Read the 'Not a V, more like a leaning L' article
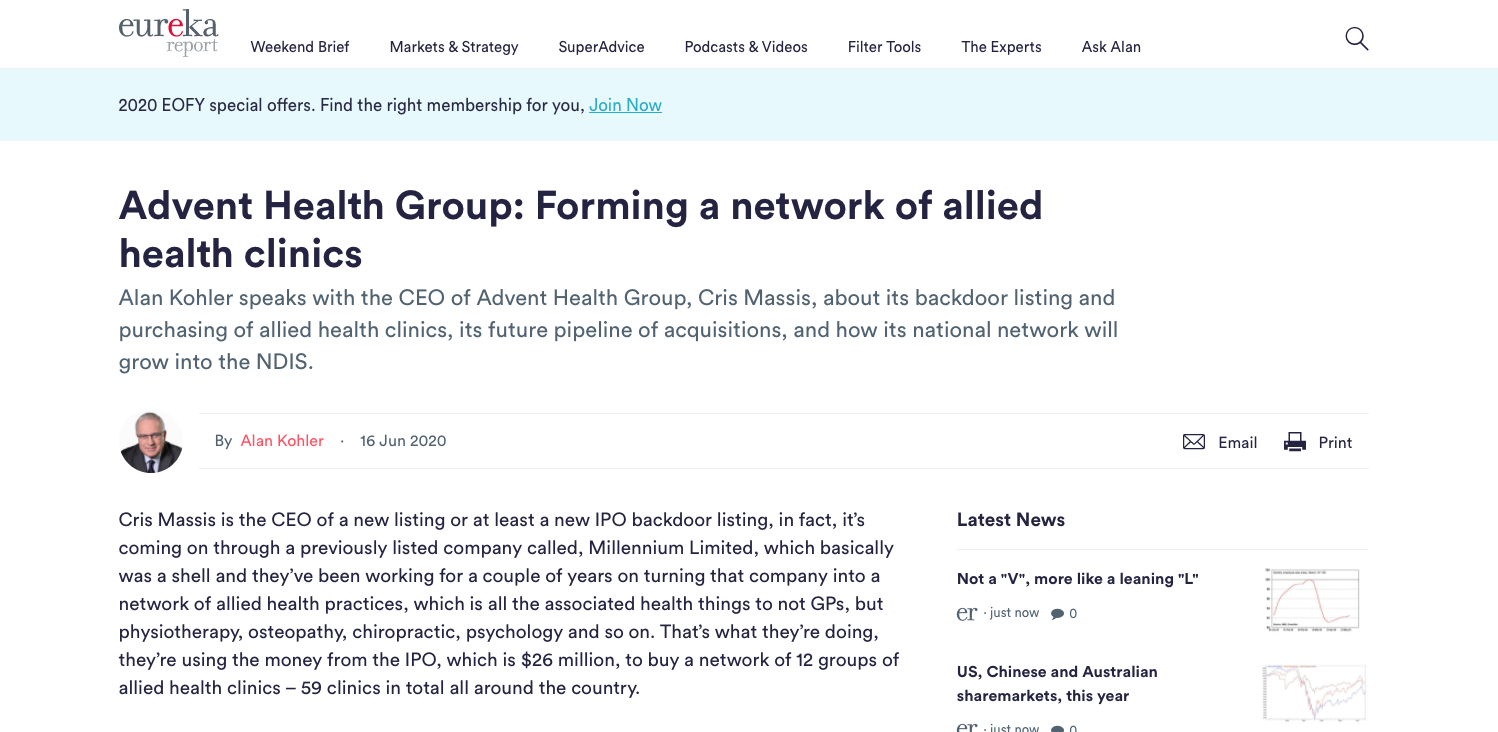The width and height of the screenshot is (1498, 732). tap(1079, 578)
